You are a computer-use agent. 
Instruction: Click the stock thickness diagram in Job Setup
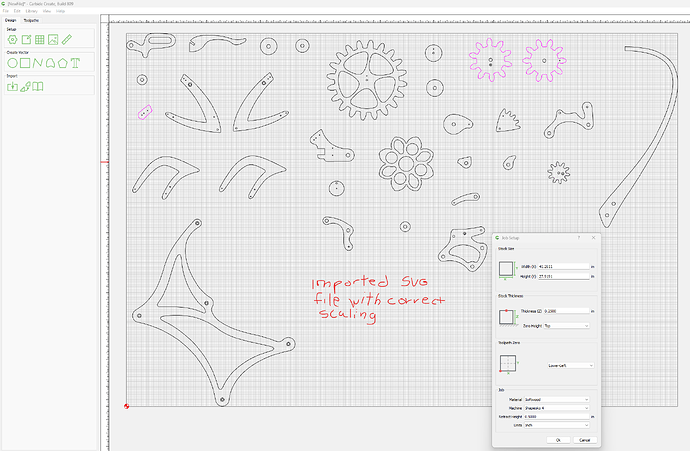(507, 317)
